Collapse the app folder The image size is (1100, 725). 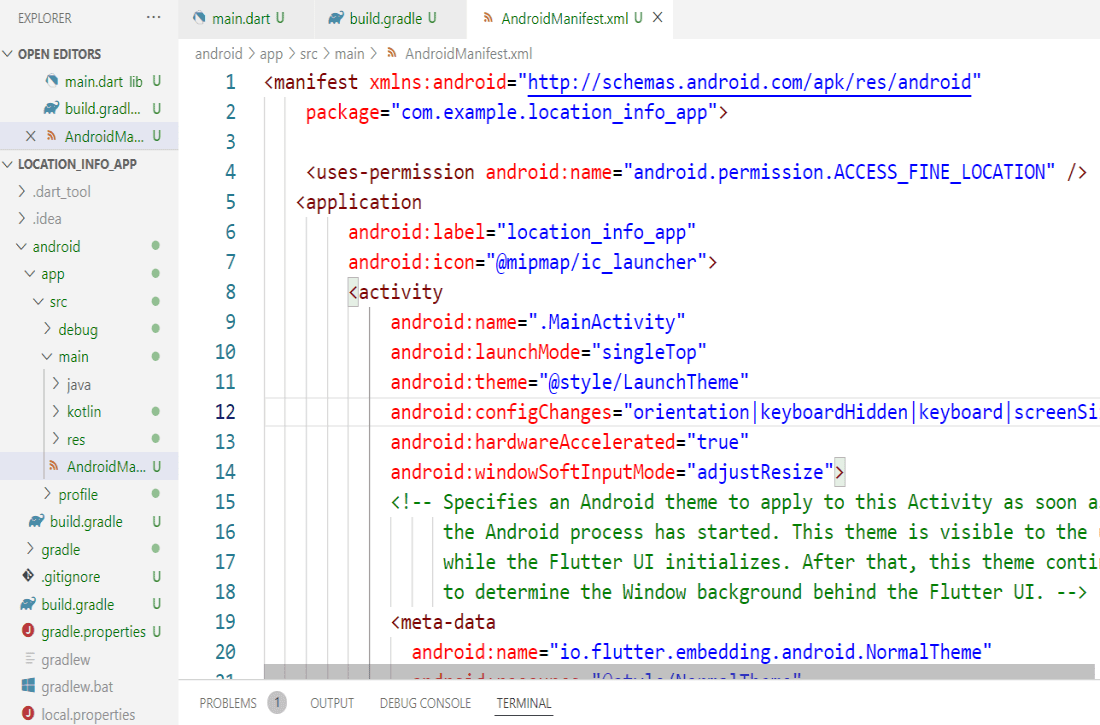(x=30, y=274)
